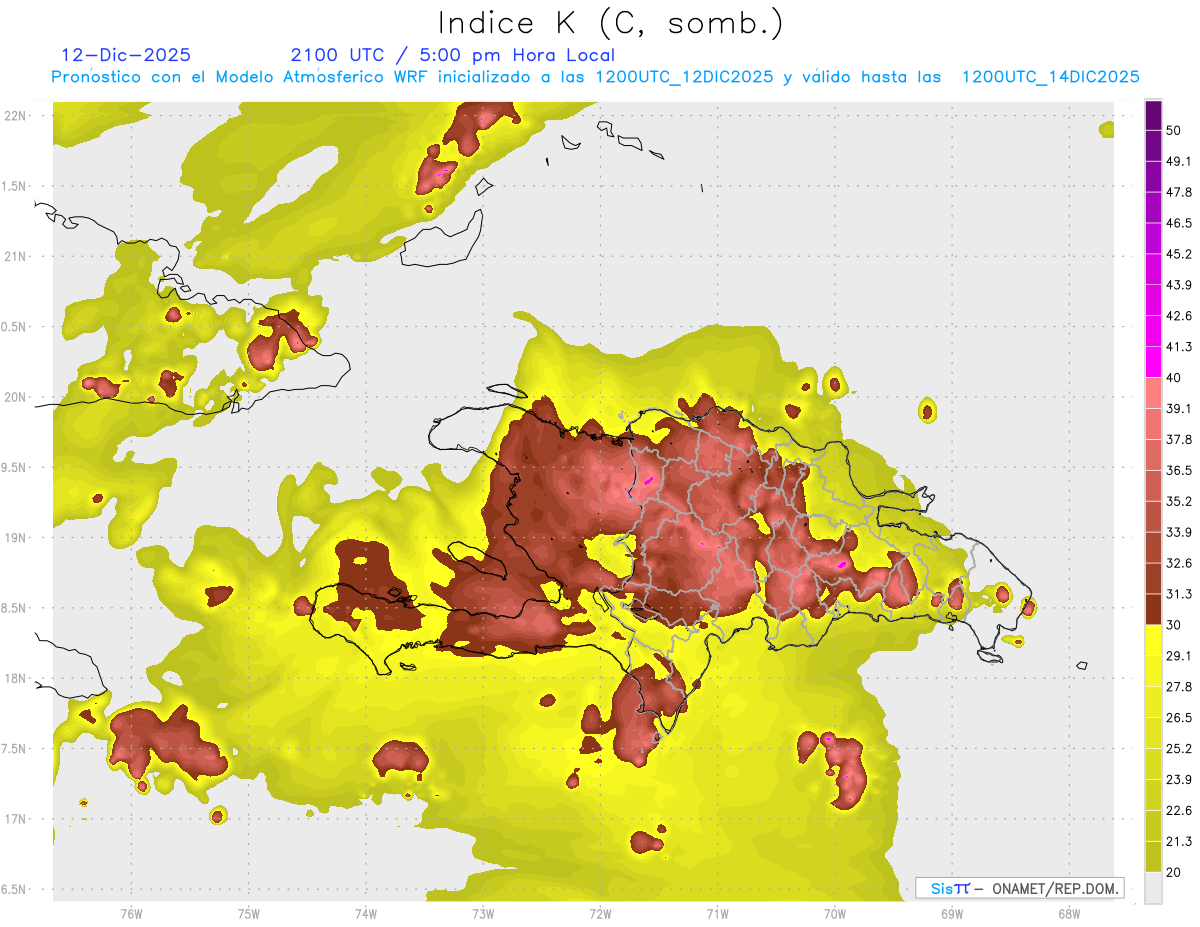Click the "33.9" color scale value

(x=1179, y=532)
